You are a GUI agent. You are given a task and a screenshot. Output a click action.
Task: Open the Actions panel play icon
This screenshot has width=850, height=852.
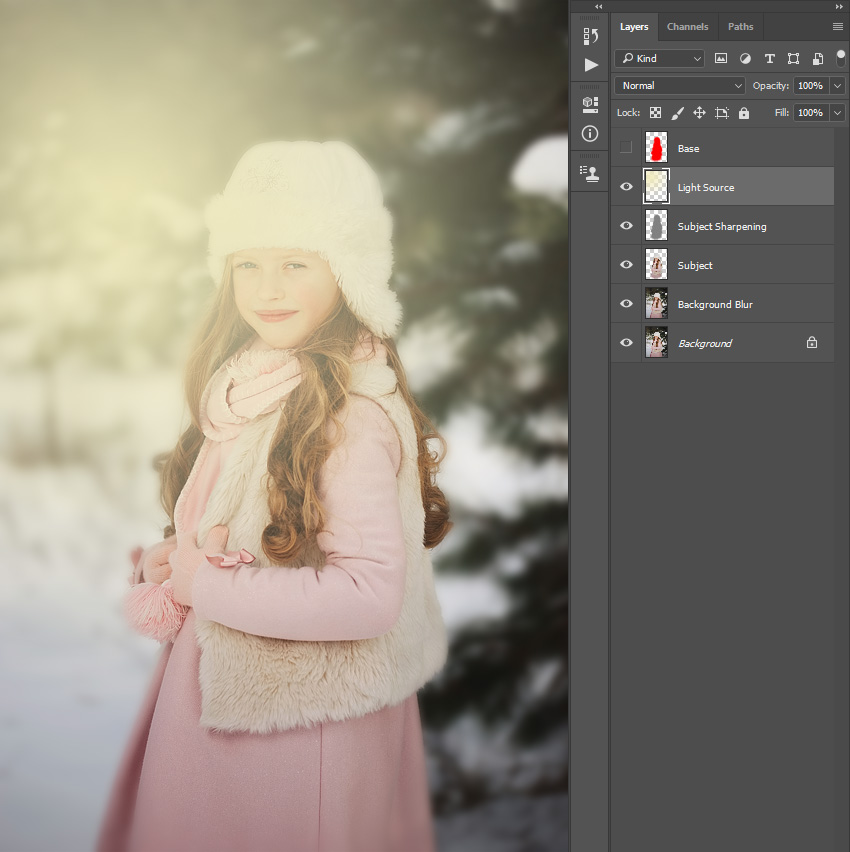591,65
